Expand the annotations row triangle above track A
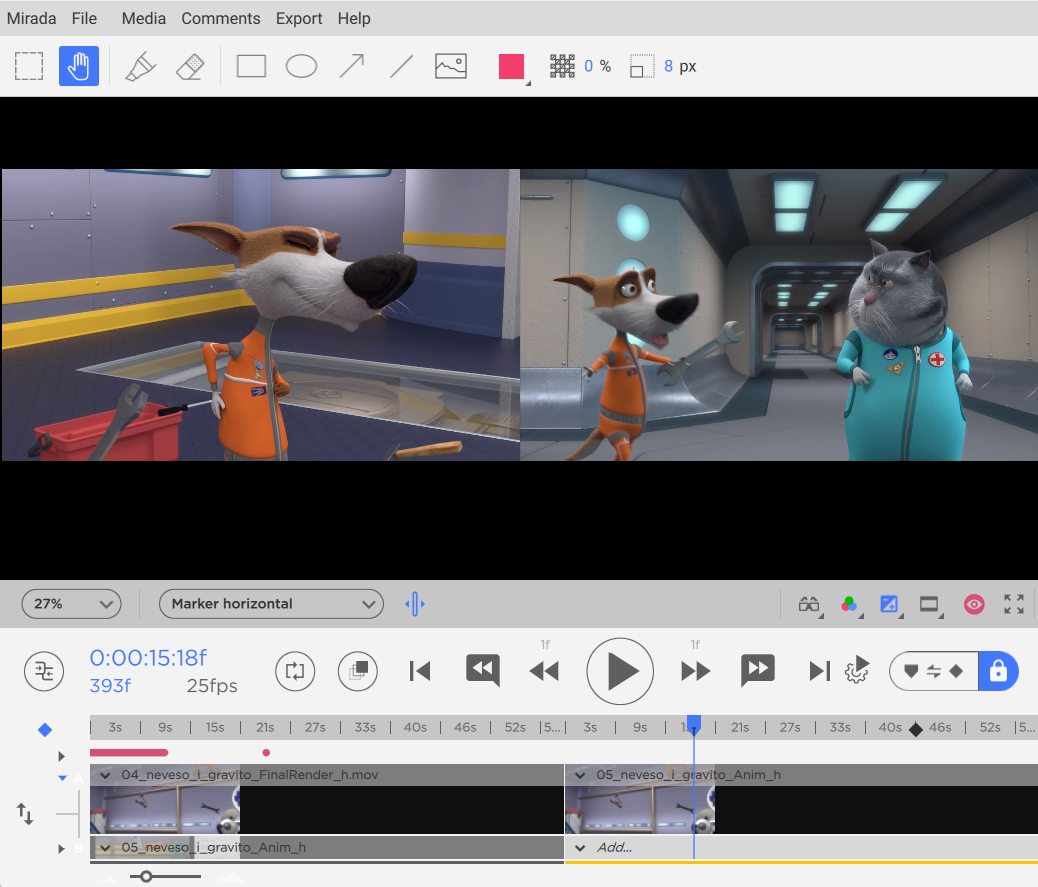The image size is (1038, 887). tap(62, 756)
